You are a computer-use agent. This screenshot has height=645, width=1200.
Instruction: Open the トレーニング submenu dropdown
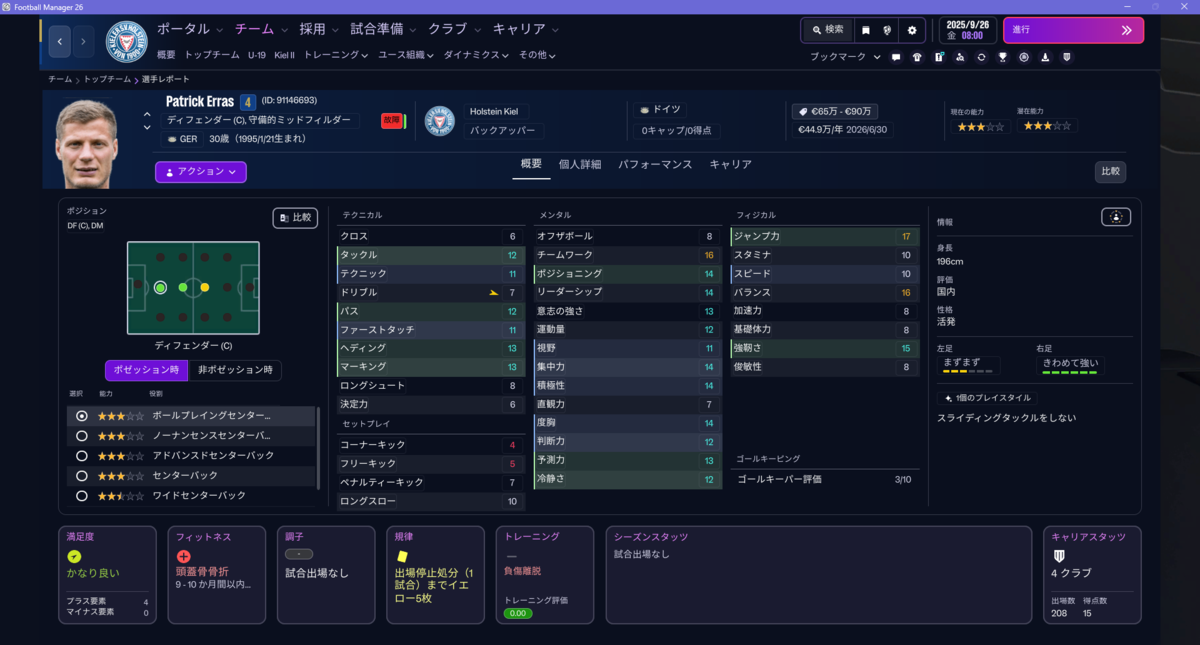coord(336,55)
